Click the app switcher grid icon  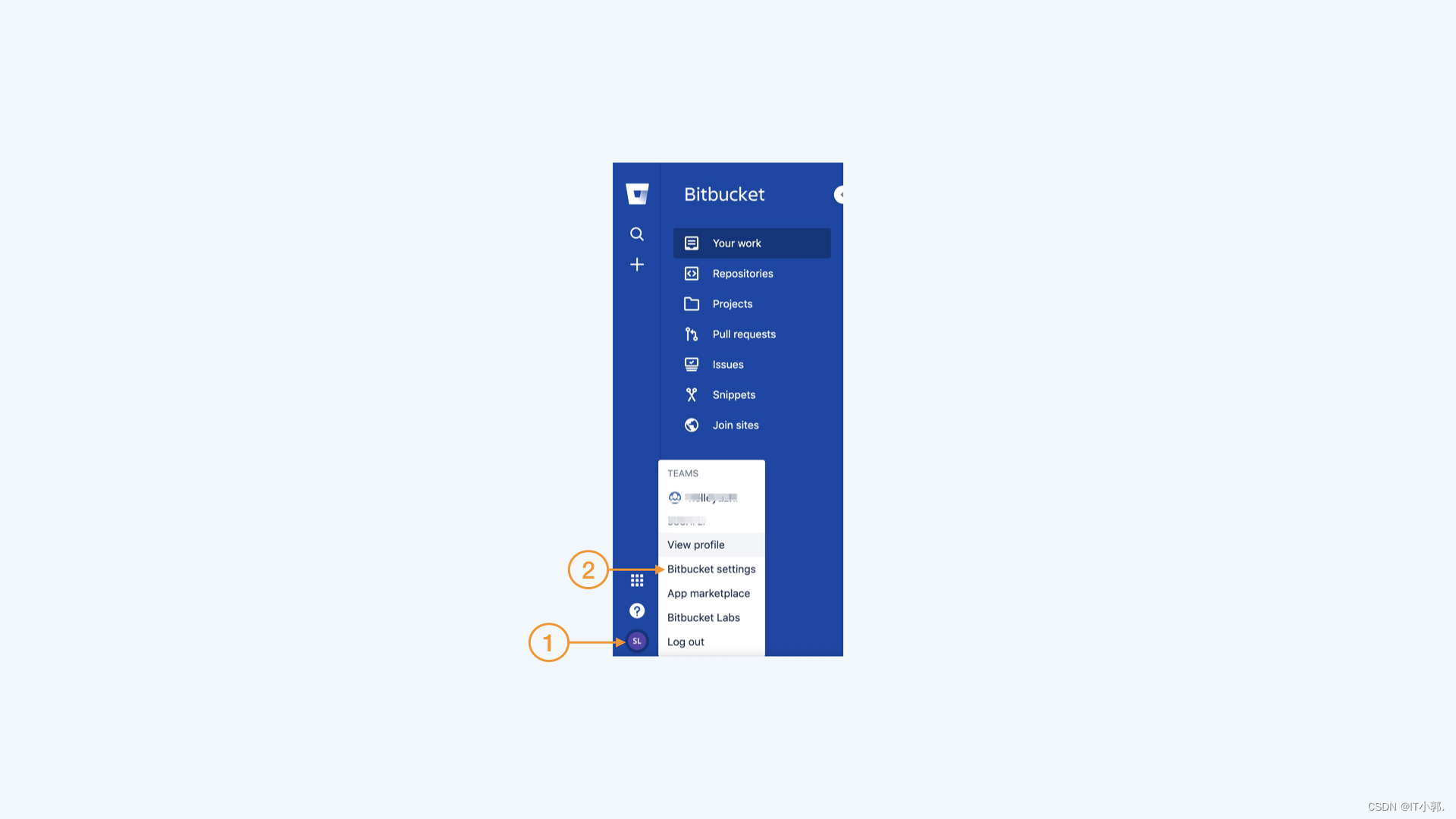coord(636,580)
